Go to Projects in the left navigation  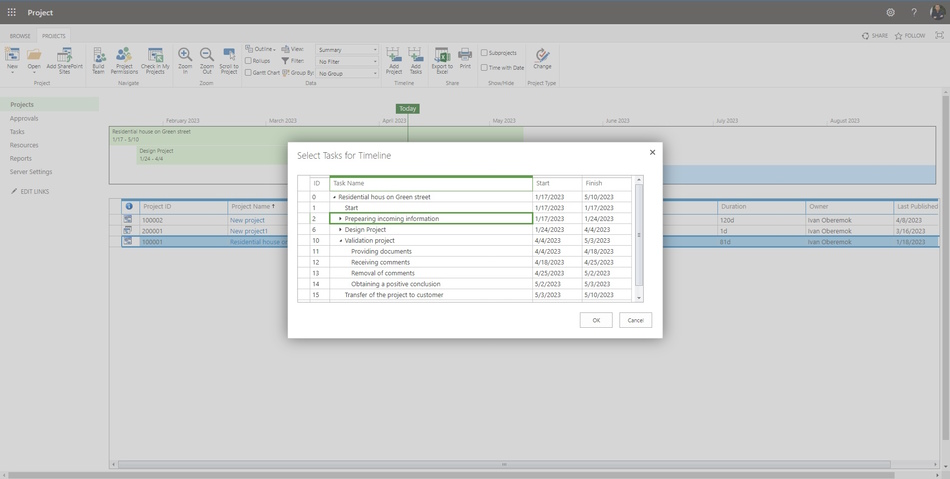pos(22,105)
